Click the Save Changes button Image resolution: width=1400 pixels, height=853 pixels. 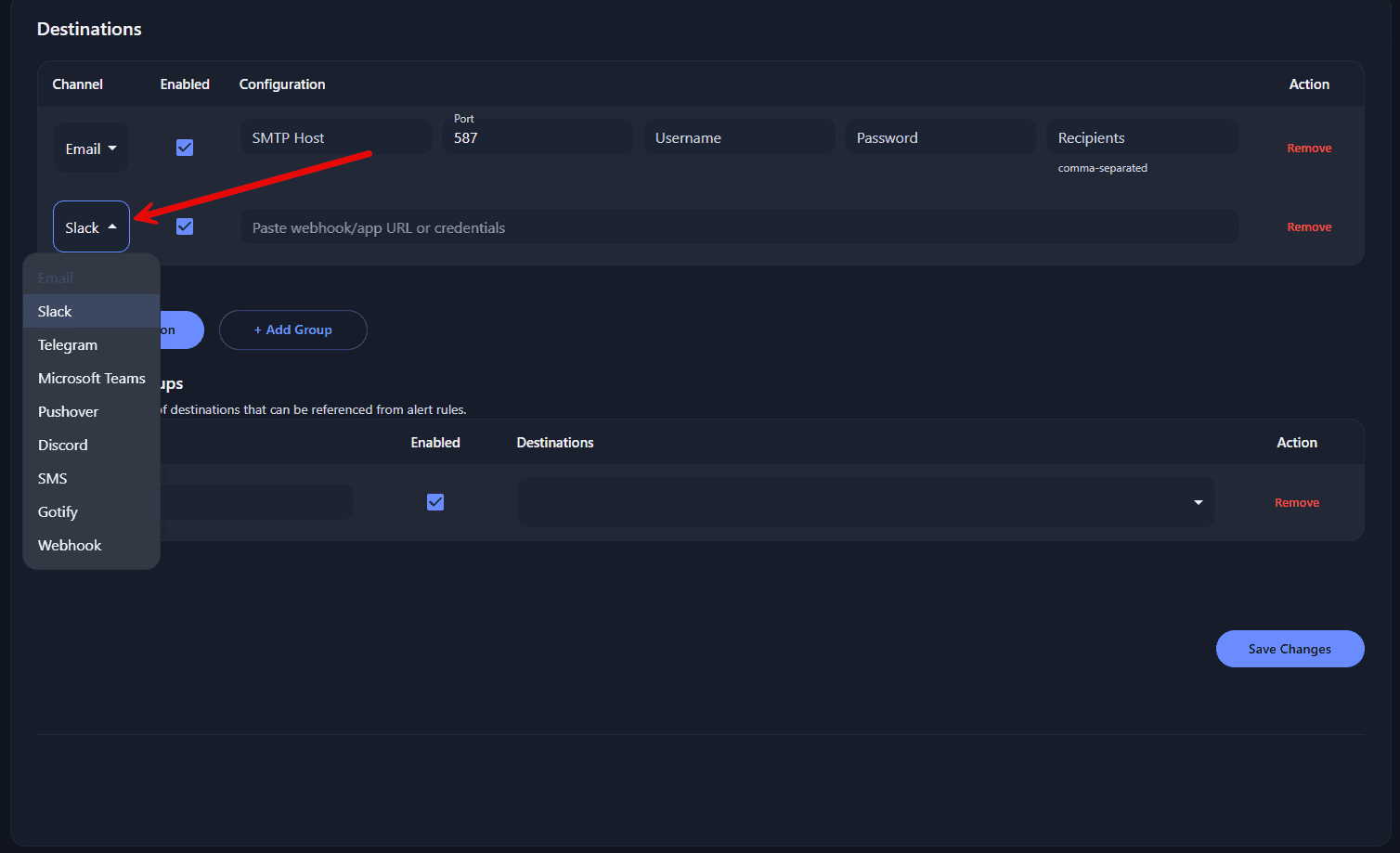[1290, 648]
